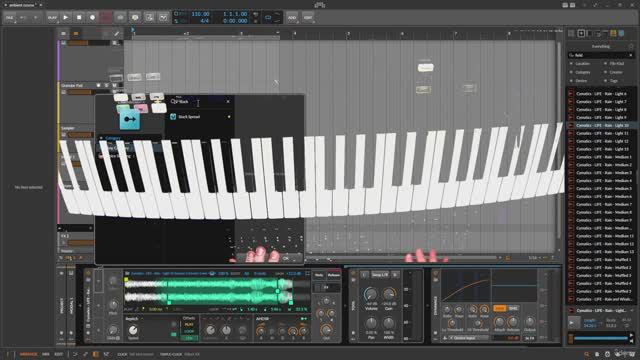This screenshot has height=360, width=640.
Task: Click the Sampler waveform display
Action: coord(216,291)
